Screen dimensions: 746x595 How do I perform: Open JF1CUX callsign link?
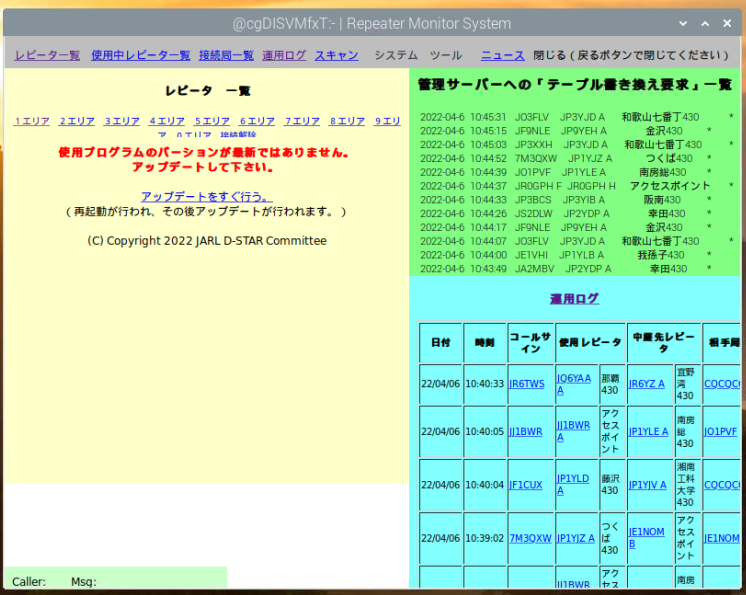click(525, 485)
